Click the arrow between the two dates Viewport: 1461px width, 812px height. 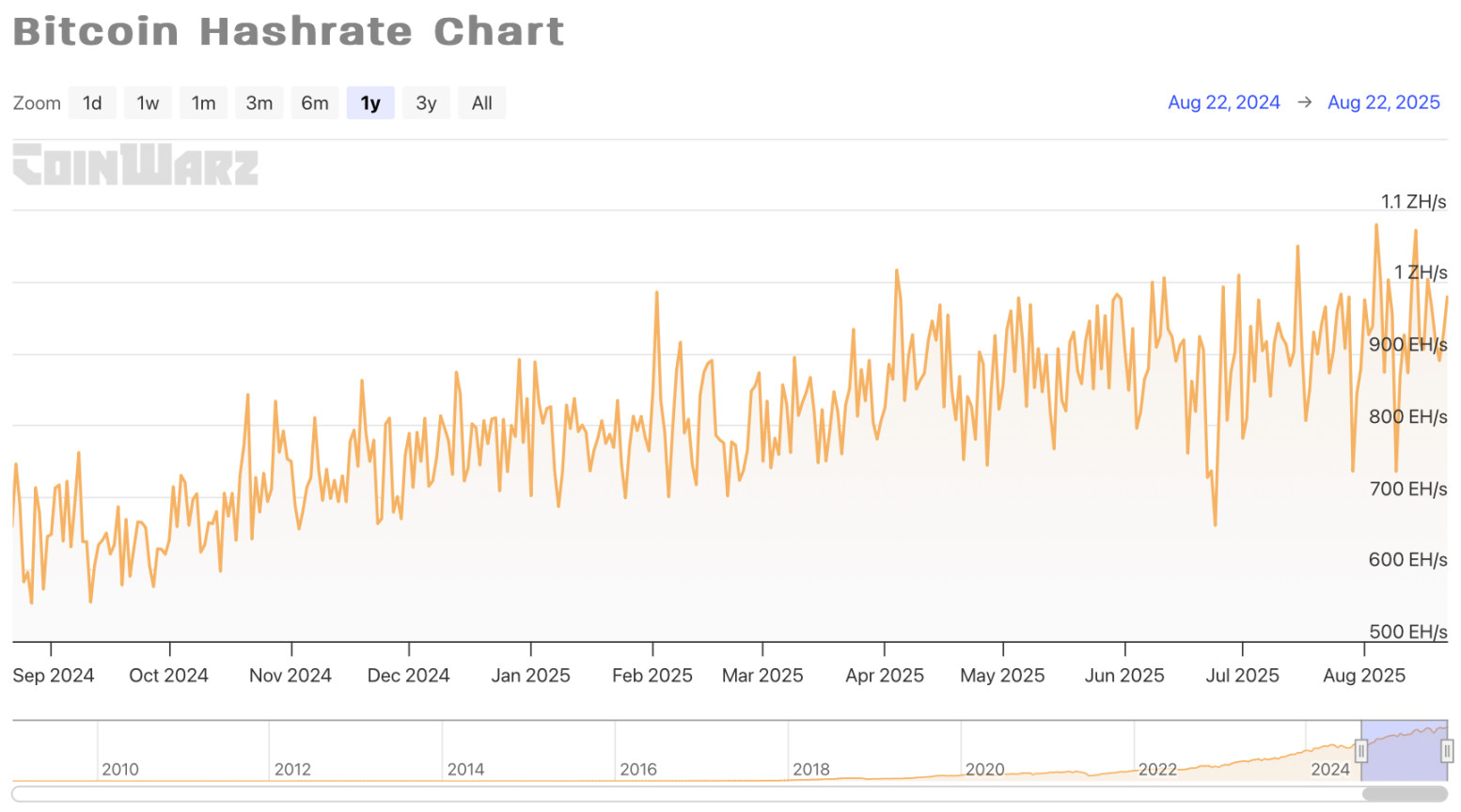tap(1304, 102)
